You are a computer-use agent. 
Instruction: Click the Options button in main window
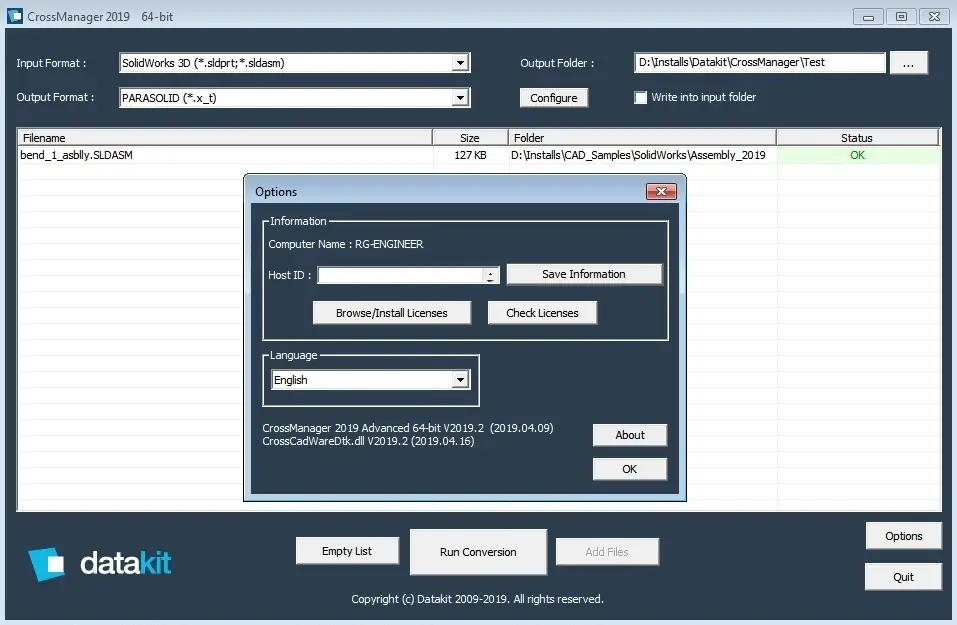[903, 536]
